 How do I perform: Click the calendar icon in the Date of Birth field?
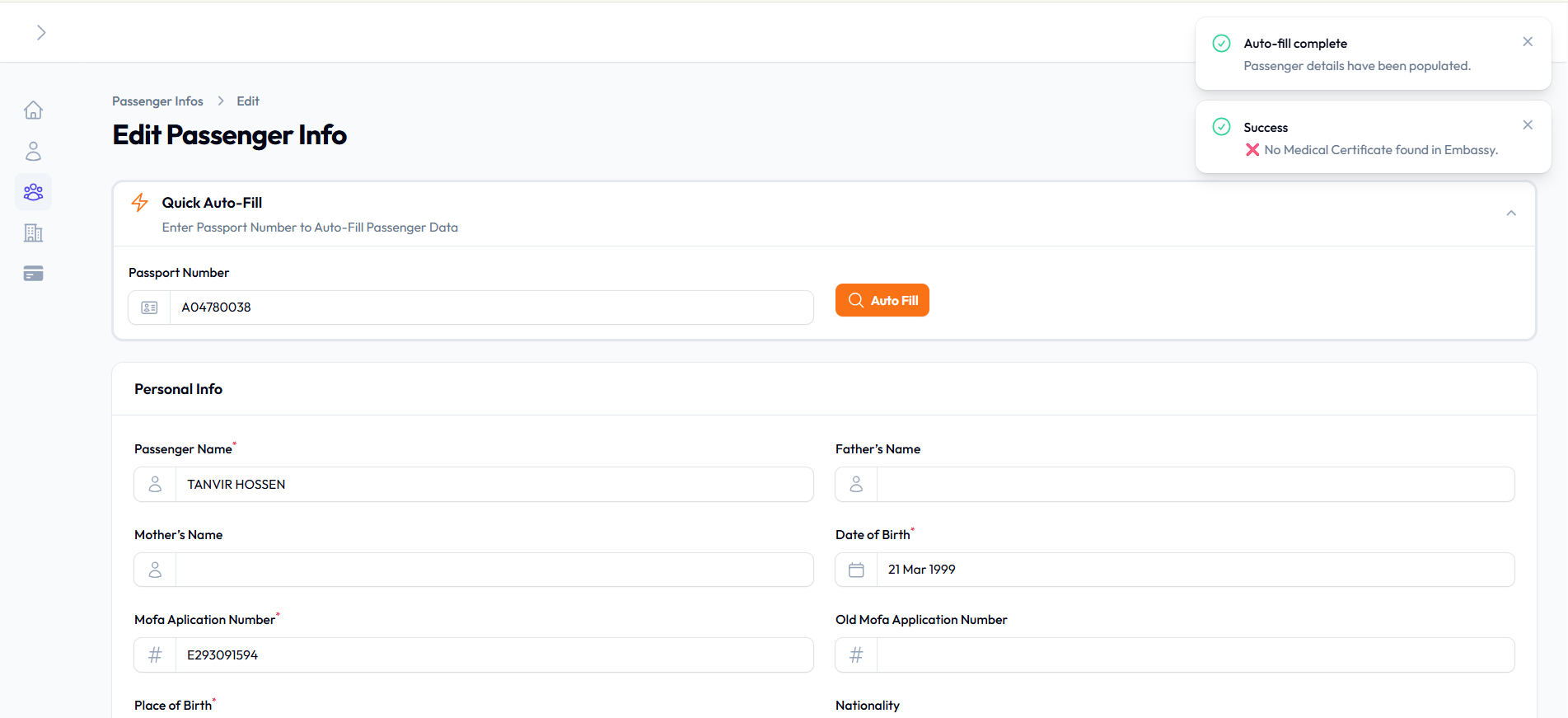(856, 570)
